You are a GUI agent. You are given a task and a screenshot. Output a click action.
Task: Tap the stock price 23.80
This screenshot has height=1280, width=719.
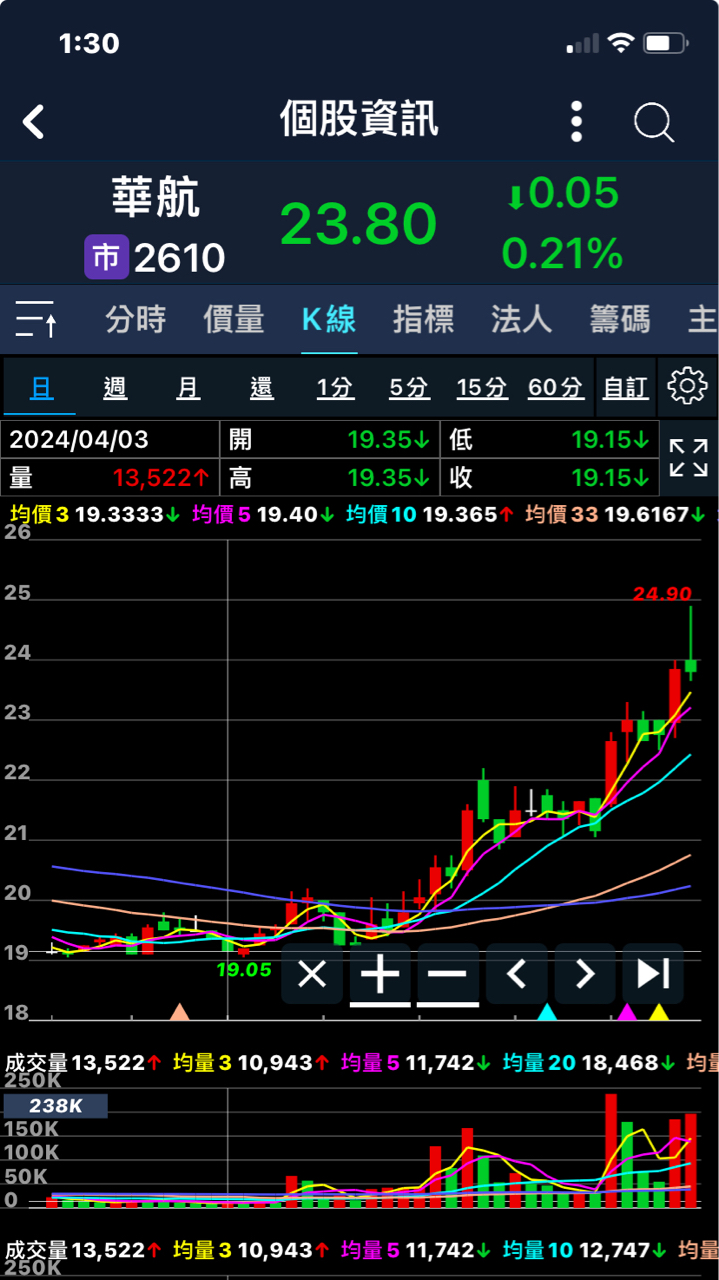359,223
